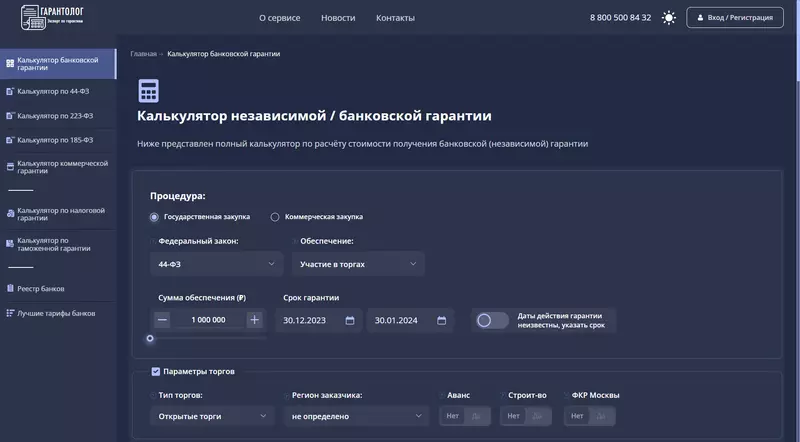Click the сумма обеспечения field with 1 000 000
Viewport: 800px width, 442px height.
[208, 320]
